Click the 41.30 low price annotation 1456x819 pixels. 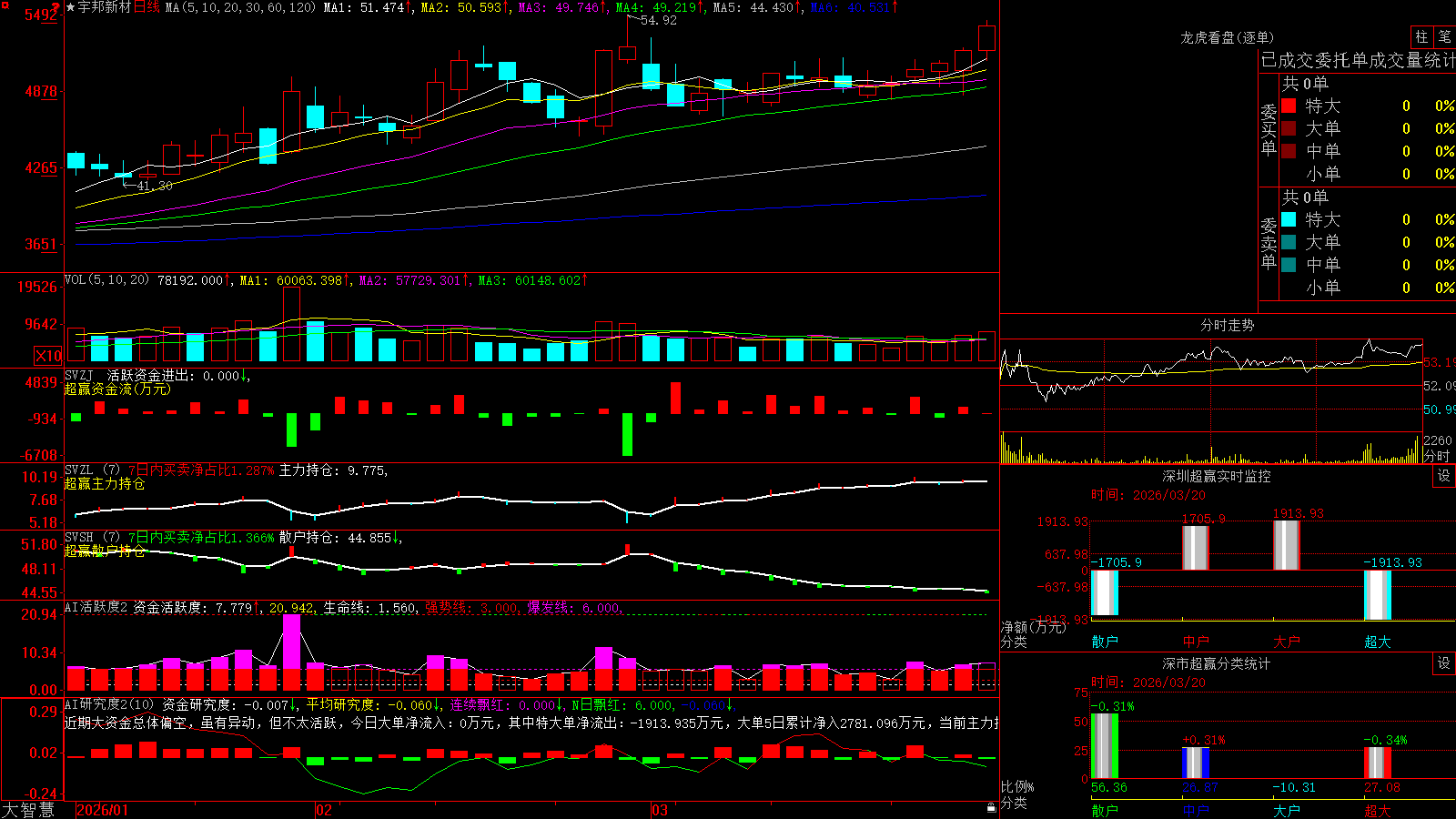(x=155, y=186)
